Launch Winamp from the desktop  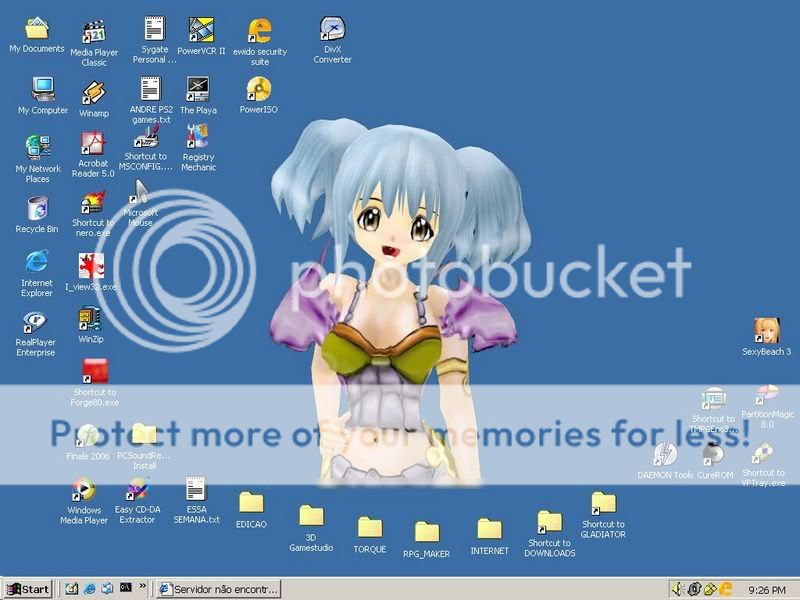[x=94, y=93]
